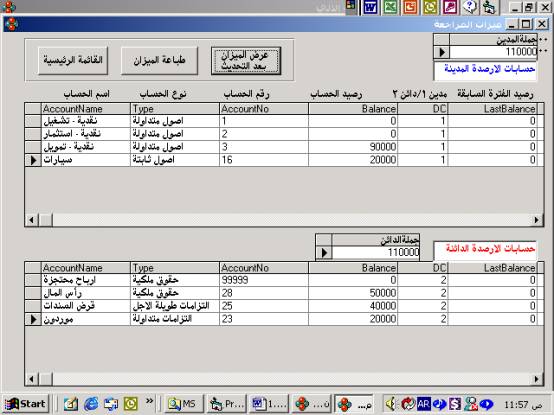
Task: Click طباعة الميزان print button
Action: coord(159,61)
